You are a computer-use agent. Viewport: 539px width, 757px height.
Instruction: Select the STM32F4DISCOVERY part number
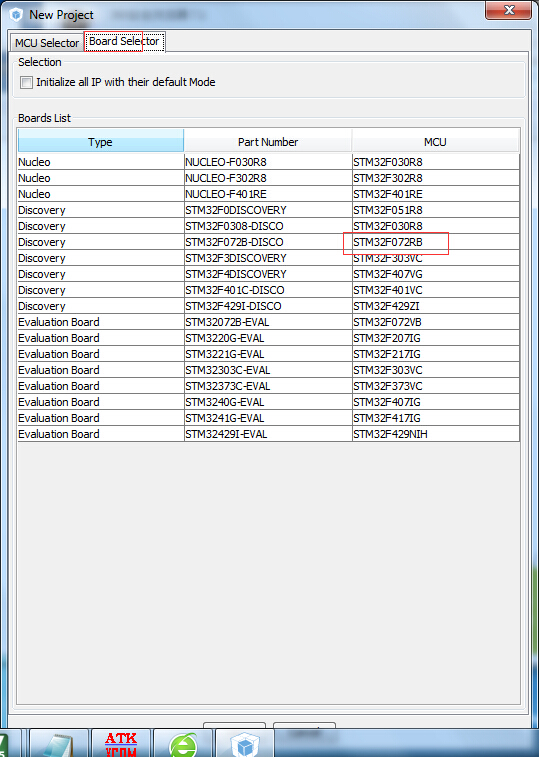tap(268, 274)
